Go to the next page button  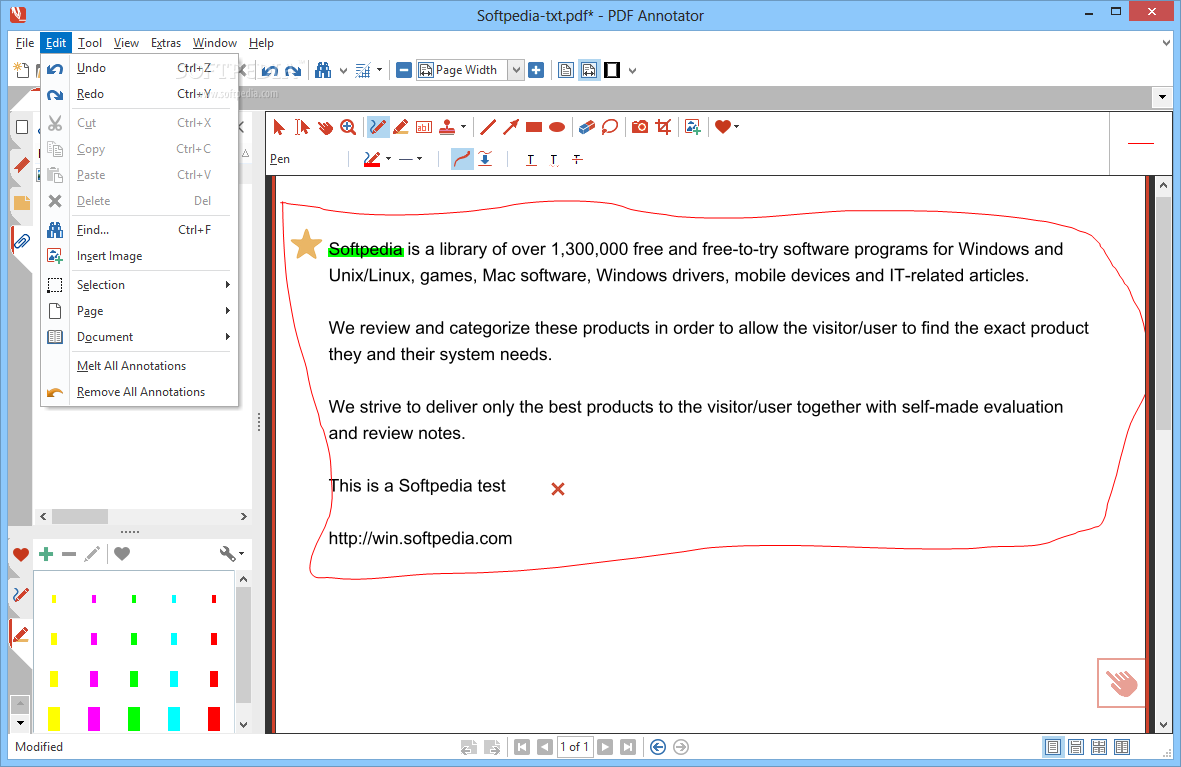pyautogui.click(x=605, y=747)
